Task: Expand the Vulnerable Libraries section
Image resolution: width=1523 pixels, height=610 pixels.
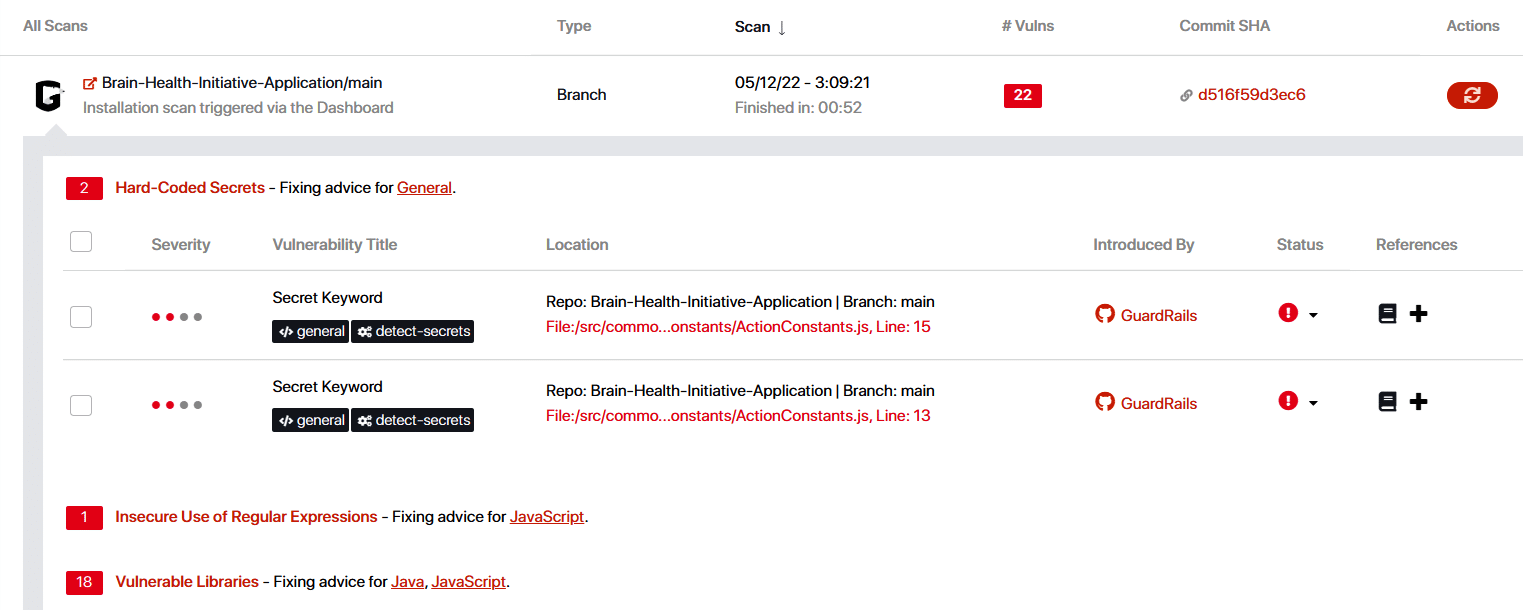Action: coord(187,581)
